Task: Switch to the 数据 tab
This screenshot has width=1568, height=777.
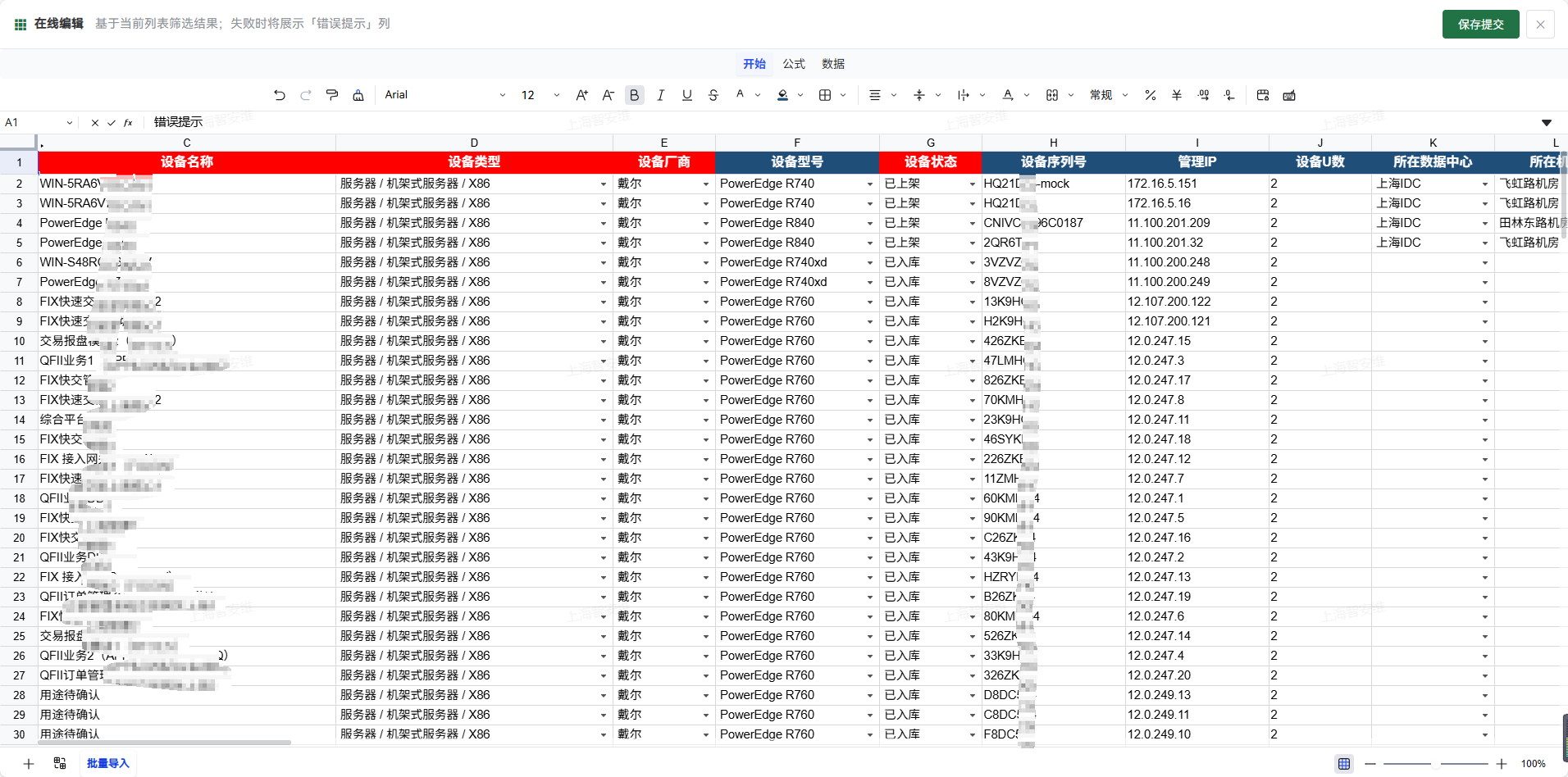Action: click(833, 64)
